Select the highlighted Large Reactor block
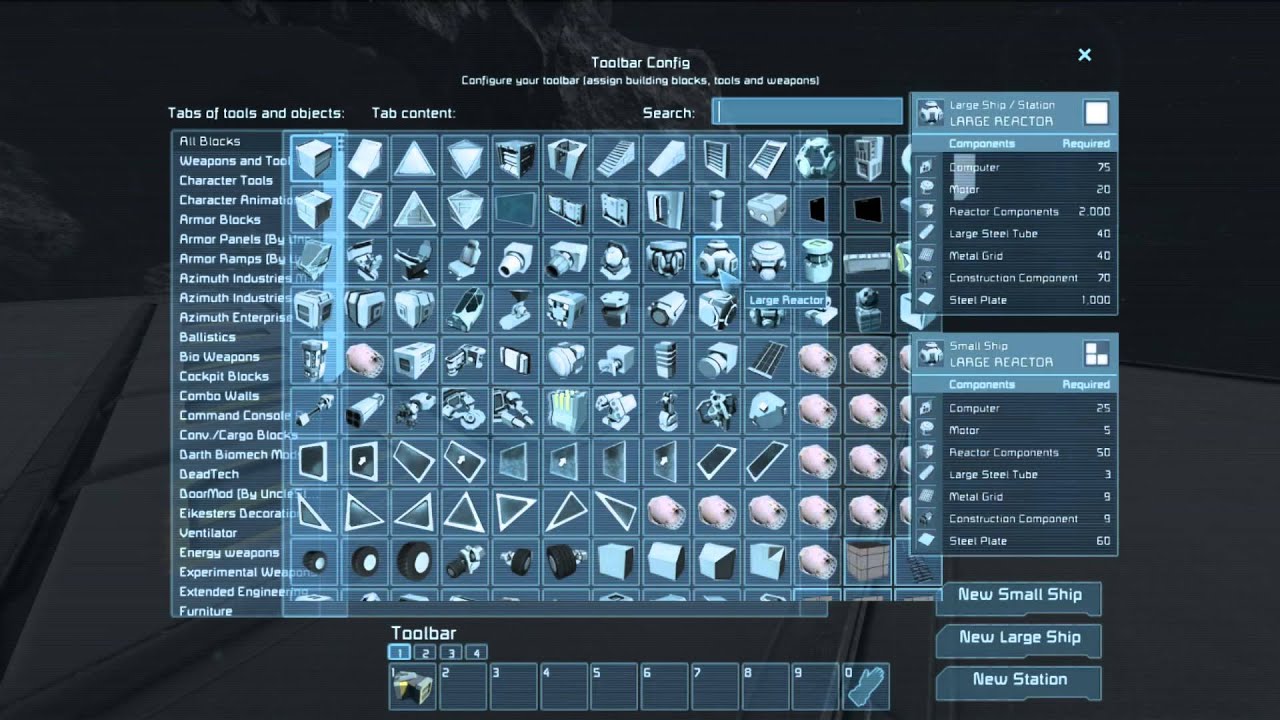 tap(717, 260)
